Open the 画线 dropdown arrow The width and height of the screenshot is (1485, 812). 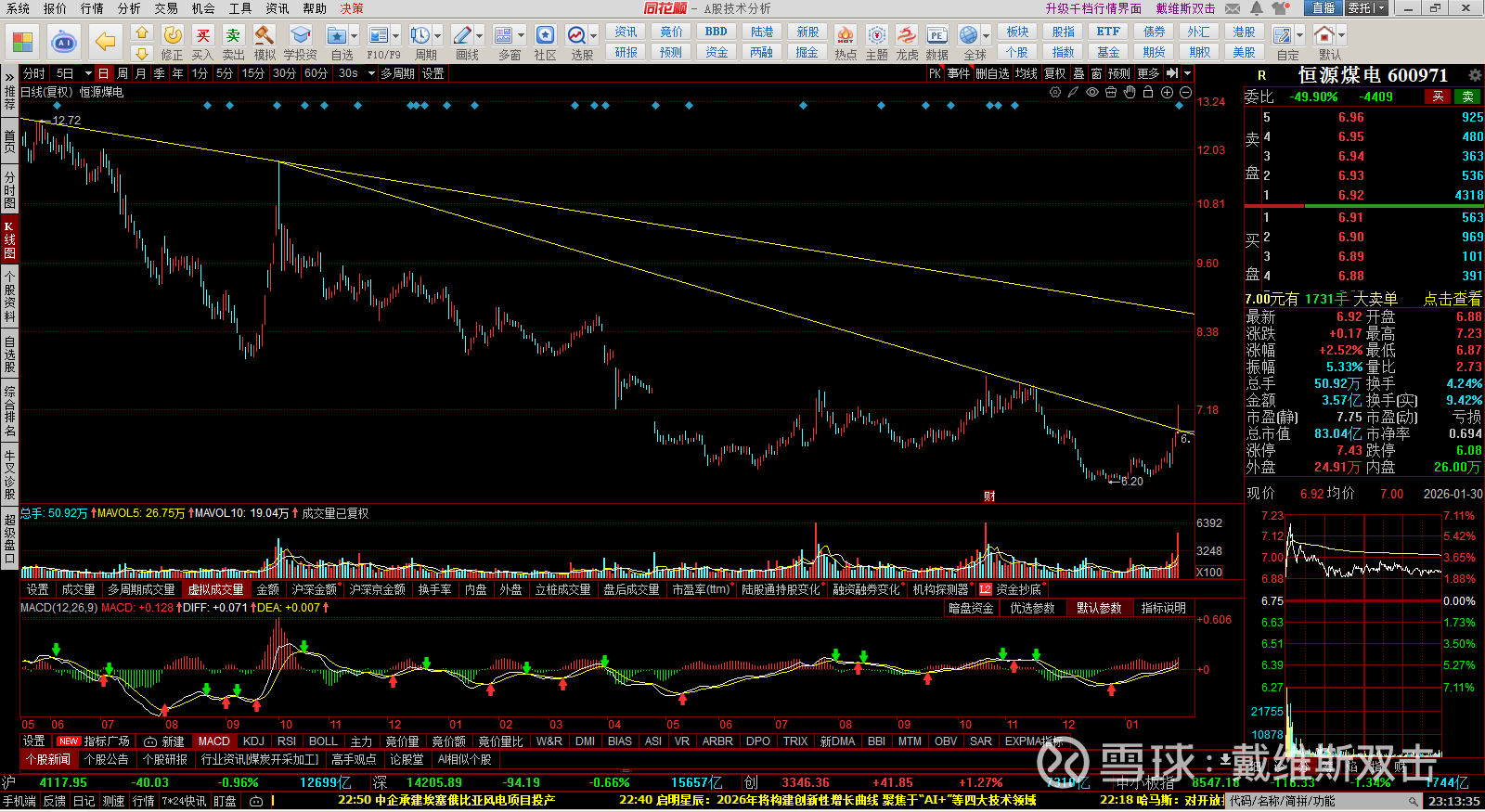tap(479, 36)
